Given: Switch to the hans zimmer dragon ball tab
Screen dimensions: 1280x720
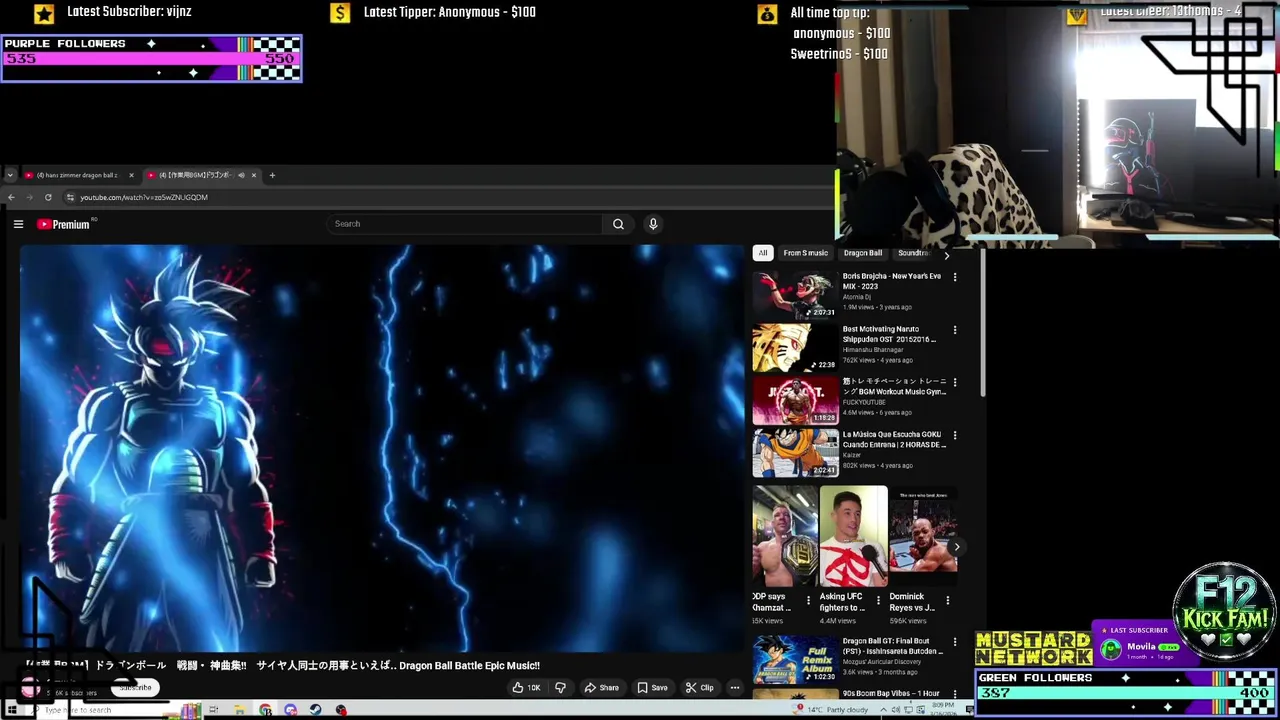Looking at the screenshot, I should 77,175.
